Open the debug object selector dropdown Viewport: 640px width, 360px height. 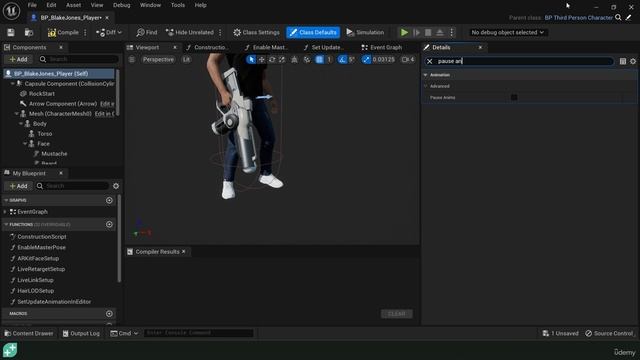(507, 32)
